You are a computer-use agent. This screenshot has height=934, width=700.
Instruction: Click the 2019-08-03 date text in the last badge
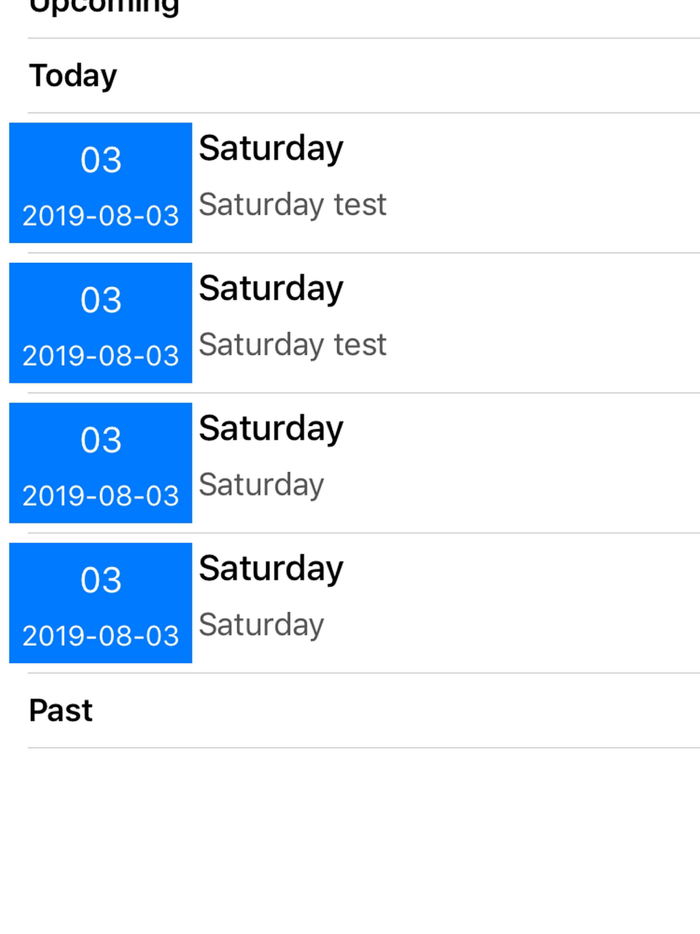click(101, 636)
